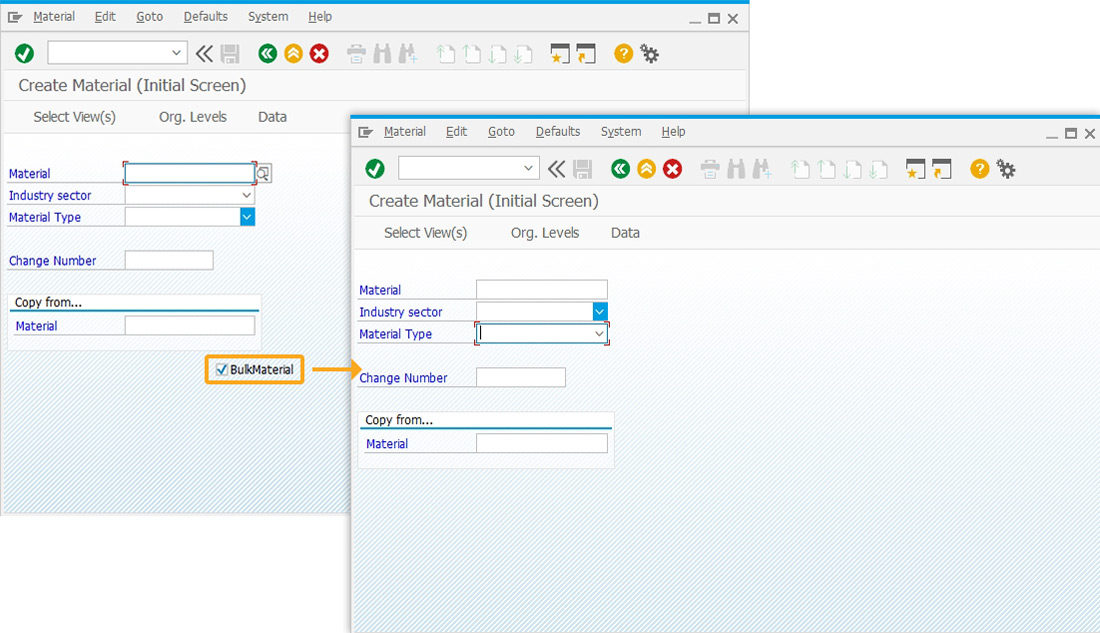
Task: Open Edit menu in front window
Action: tap(456, 132)
